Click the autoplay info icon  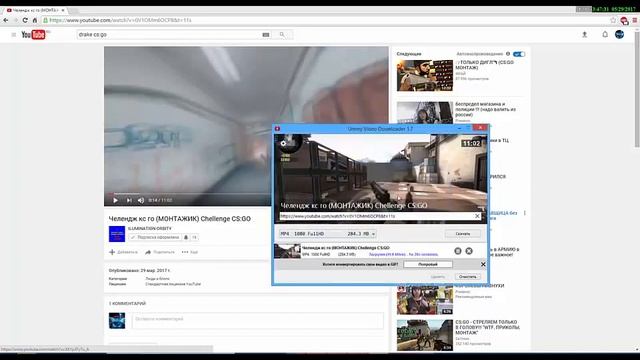(x=508, y=54)
